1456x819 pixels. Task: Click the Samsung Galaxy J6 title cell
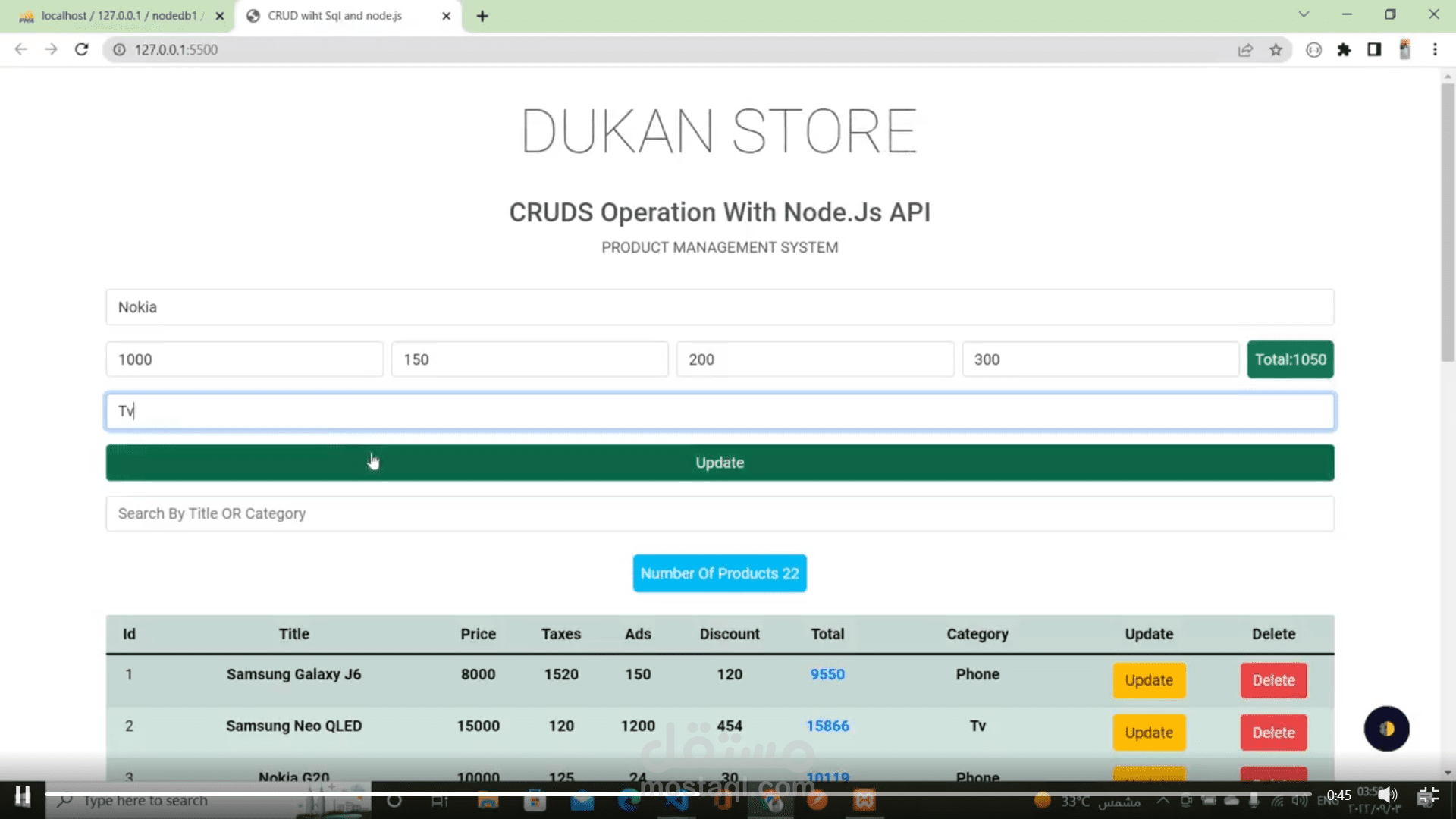coord(293,674)
